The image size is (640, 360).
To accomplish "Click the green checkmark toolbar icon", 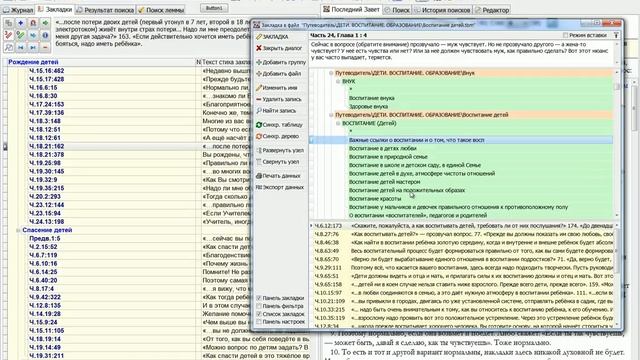I will [21, 36].
